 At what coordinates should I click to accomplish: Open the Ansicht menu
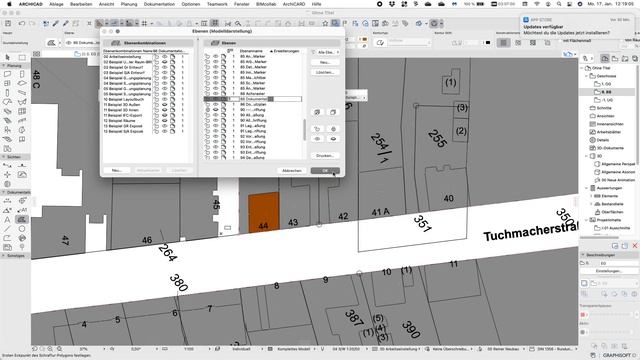click(x=107, y=4)
